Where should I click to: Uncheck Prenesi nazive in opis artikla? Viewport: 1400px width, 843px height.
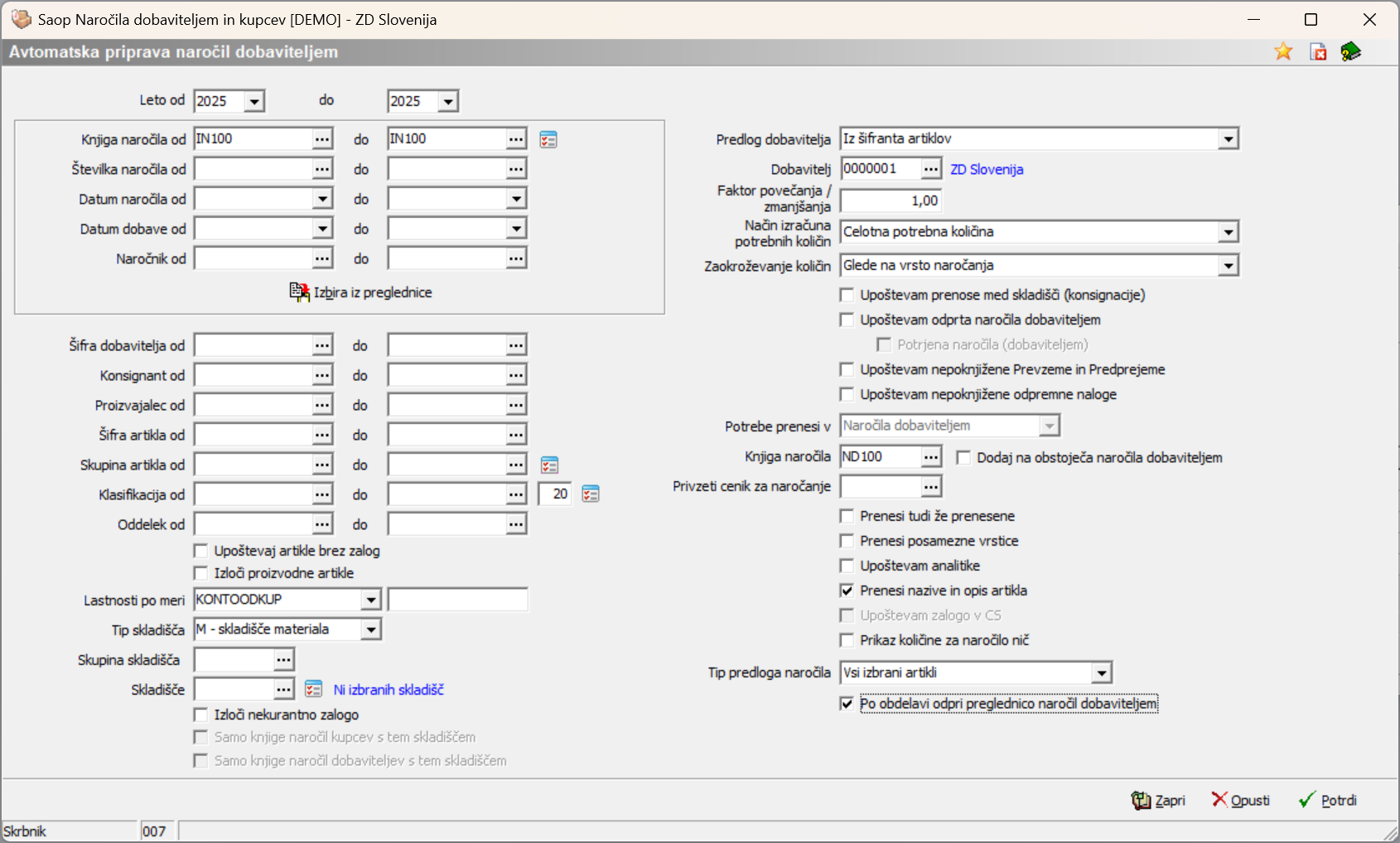pyautogui.click(x=847, y=590)
